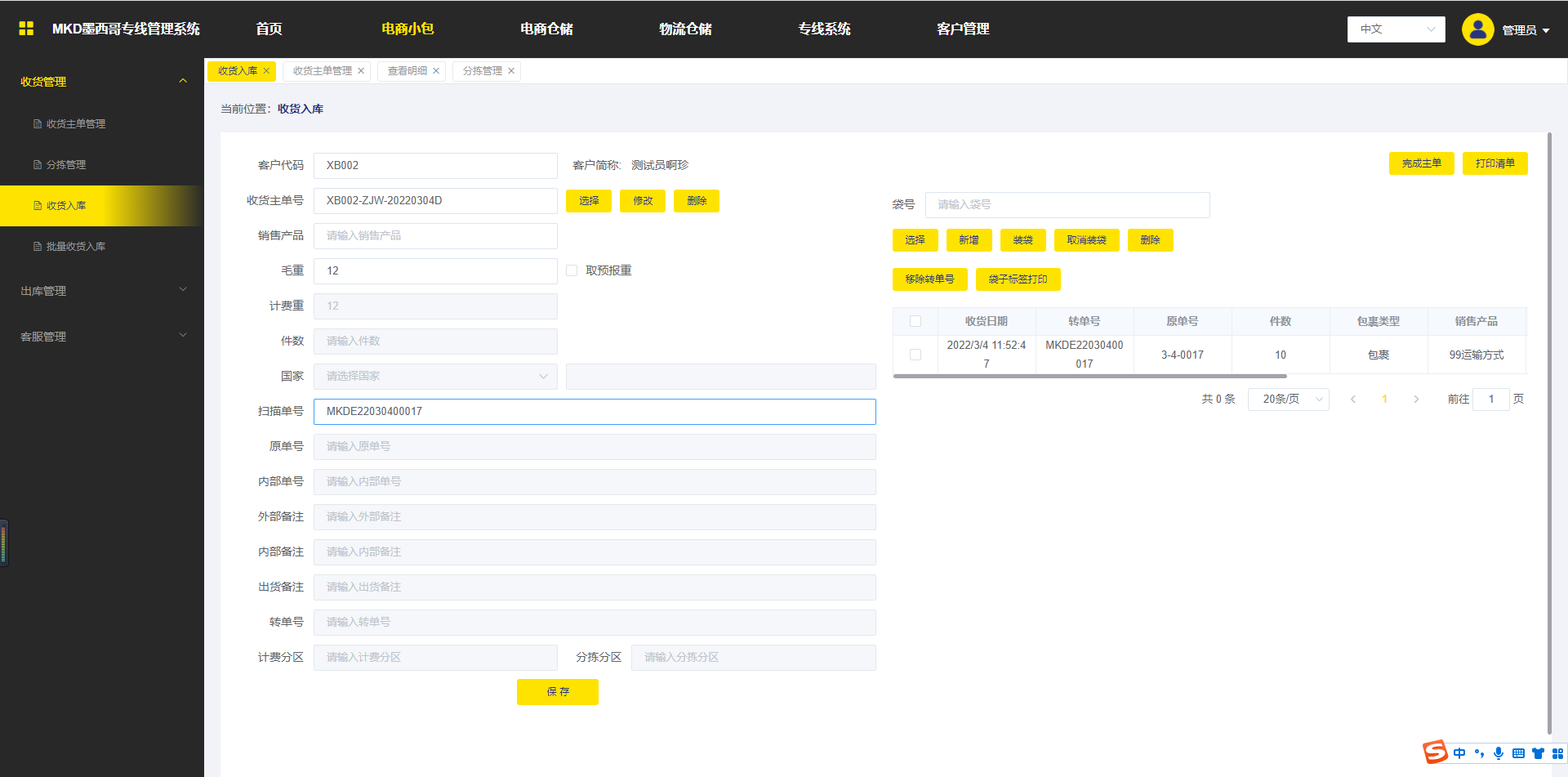The image size is (1568, 777).
Task: Open the soft keyboard icon in IME bar
Action: 1518,753
